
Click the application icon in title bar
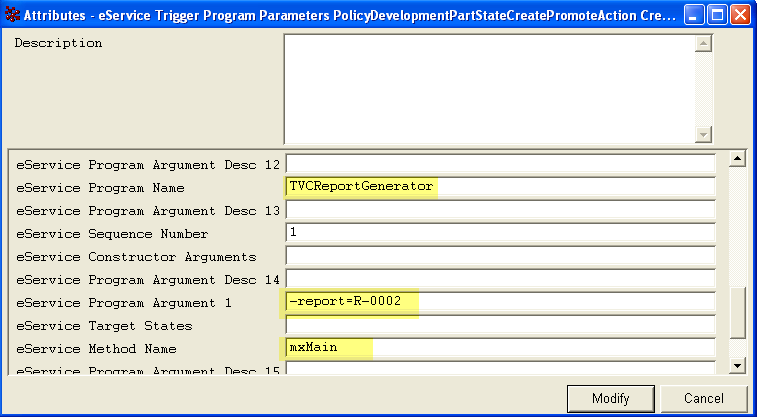click(x=13, y=15)
